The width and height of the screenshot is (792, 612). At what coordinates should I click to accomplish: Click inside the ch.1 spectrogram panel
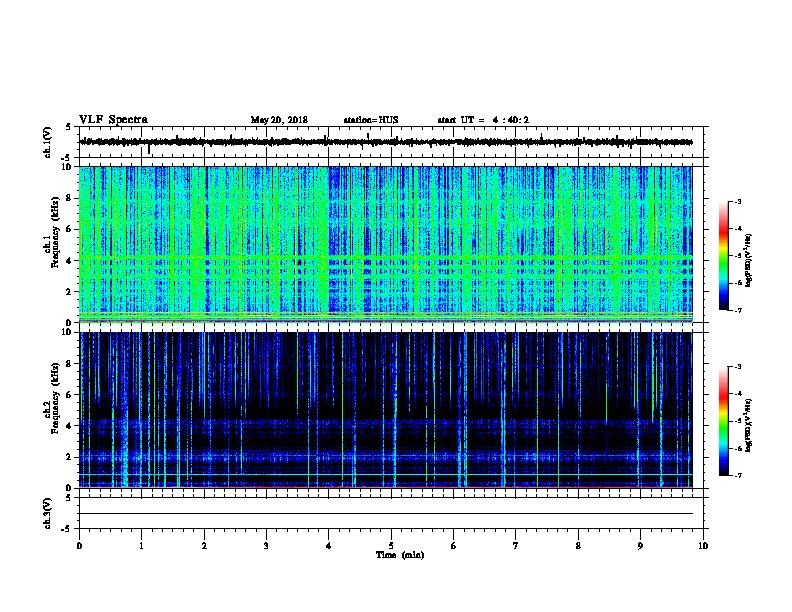click(385, 244)
